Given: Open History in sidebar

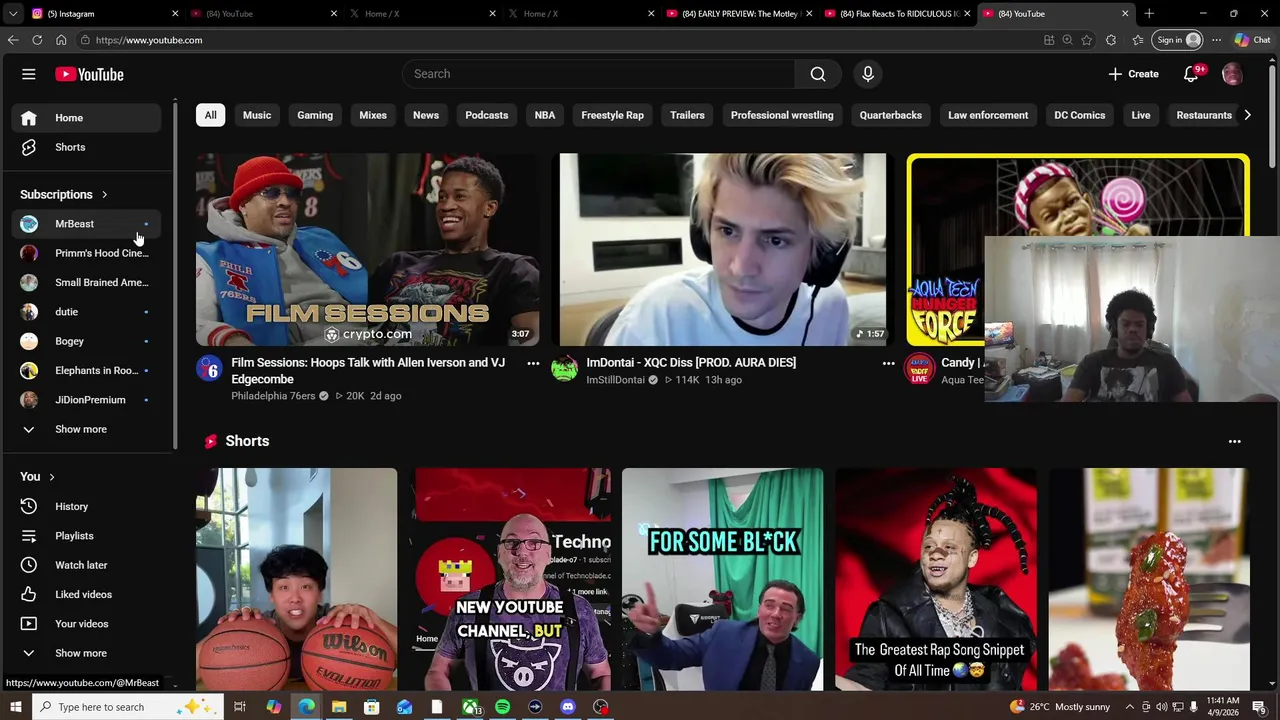Looking at the screenshot, I should [x=86, y=506].
